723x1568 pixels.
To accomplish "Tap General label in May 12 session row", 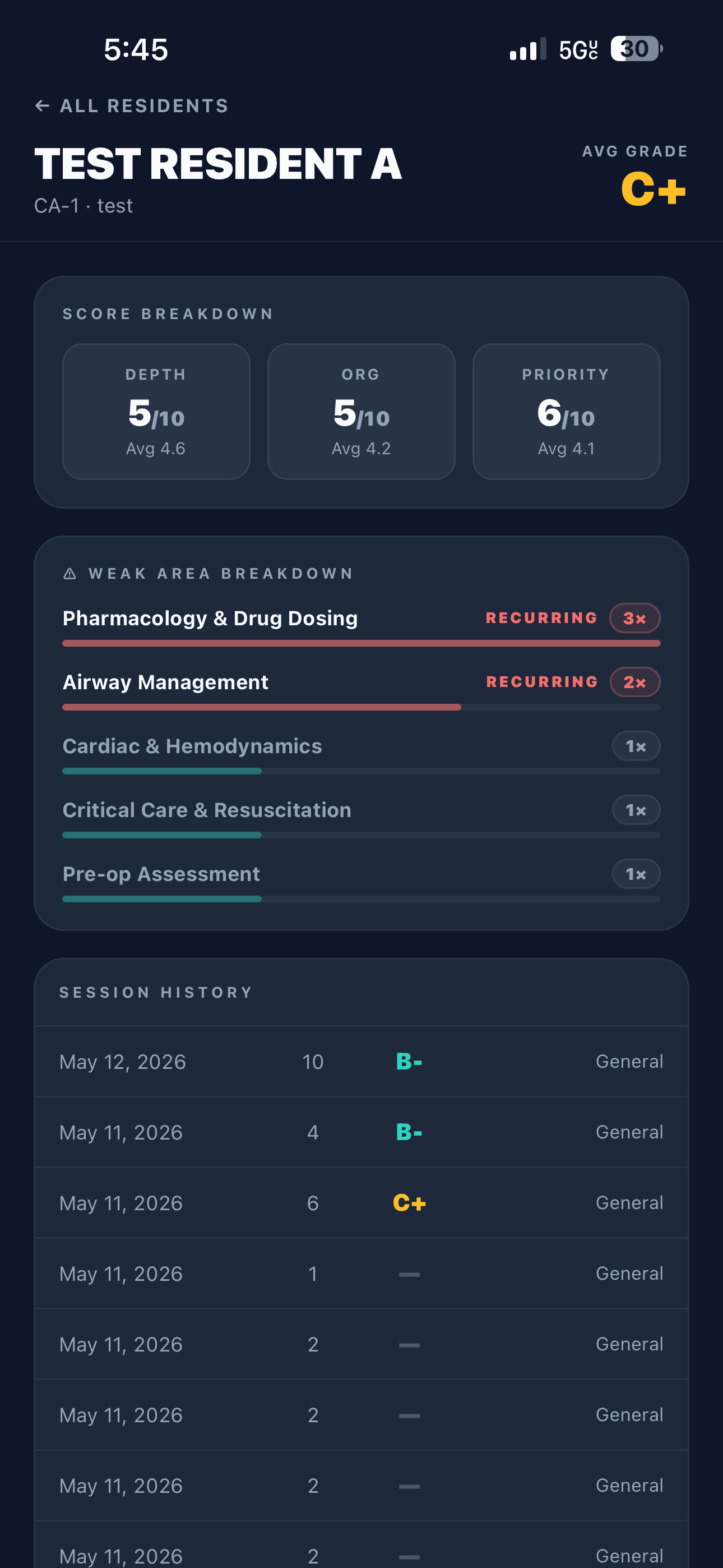I will click(x=629, y=1062).
